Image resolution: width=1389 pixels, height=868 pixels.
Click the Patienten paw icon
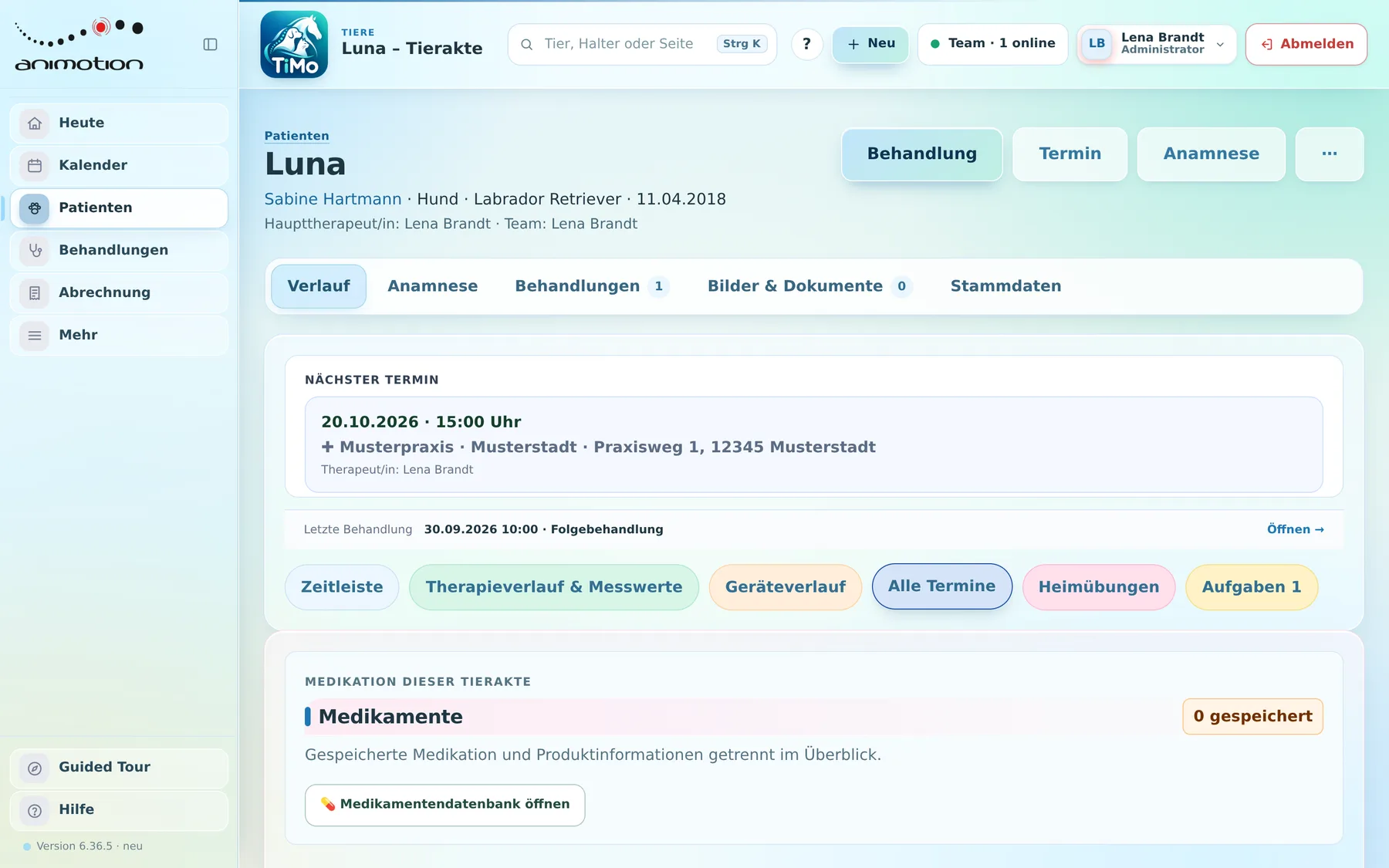[35, 208]
